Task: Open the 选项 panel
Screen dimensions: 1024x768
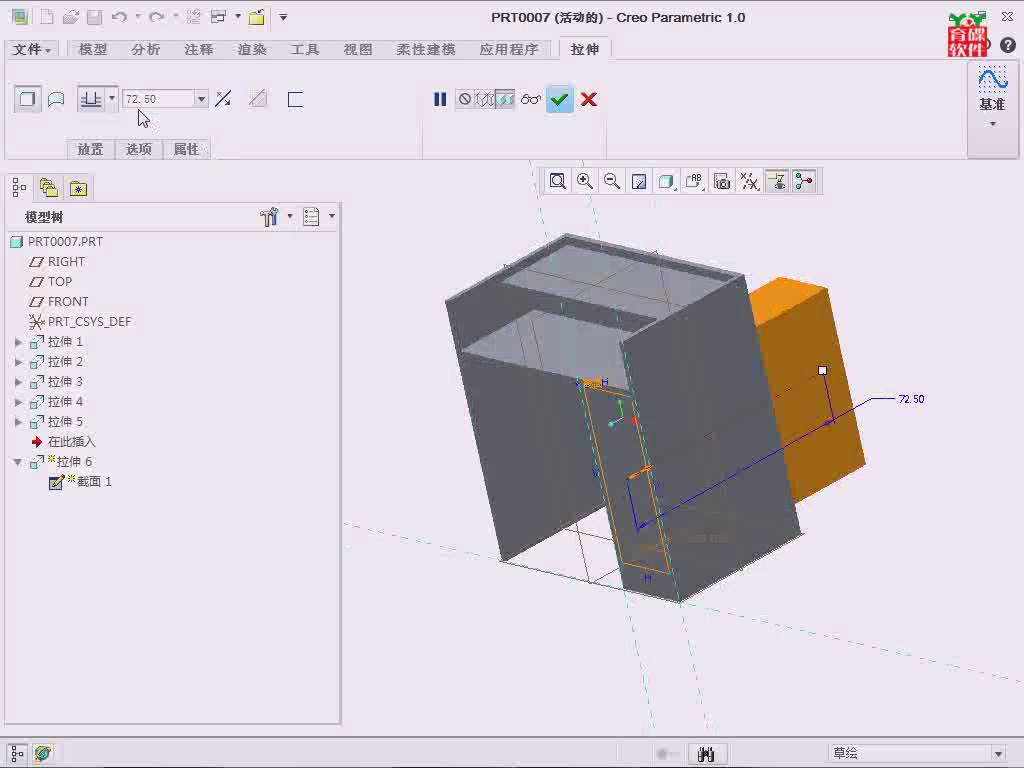Action: (x=138, y=149)
